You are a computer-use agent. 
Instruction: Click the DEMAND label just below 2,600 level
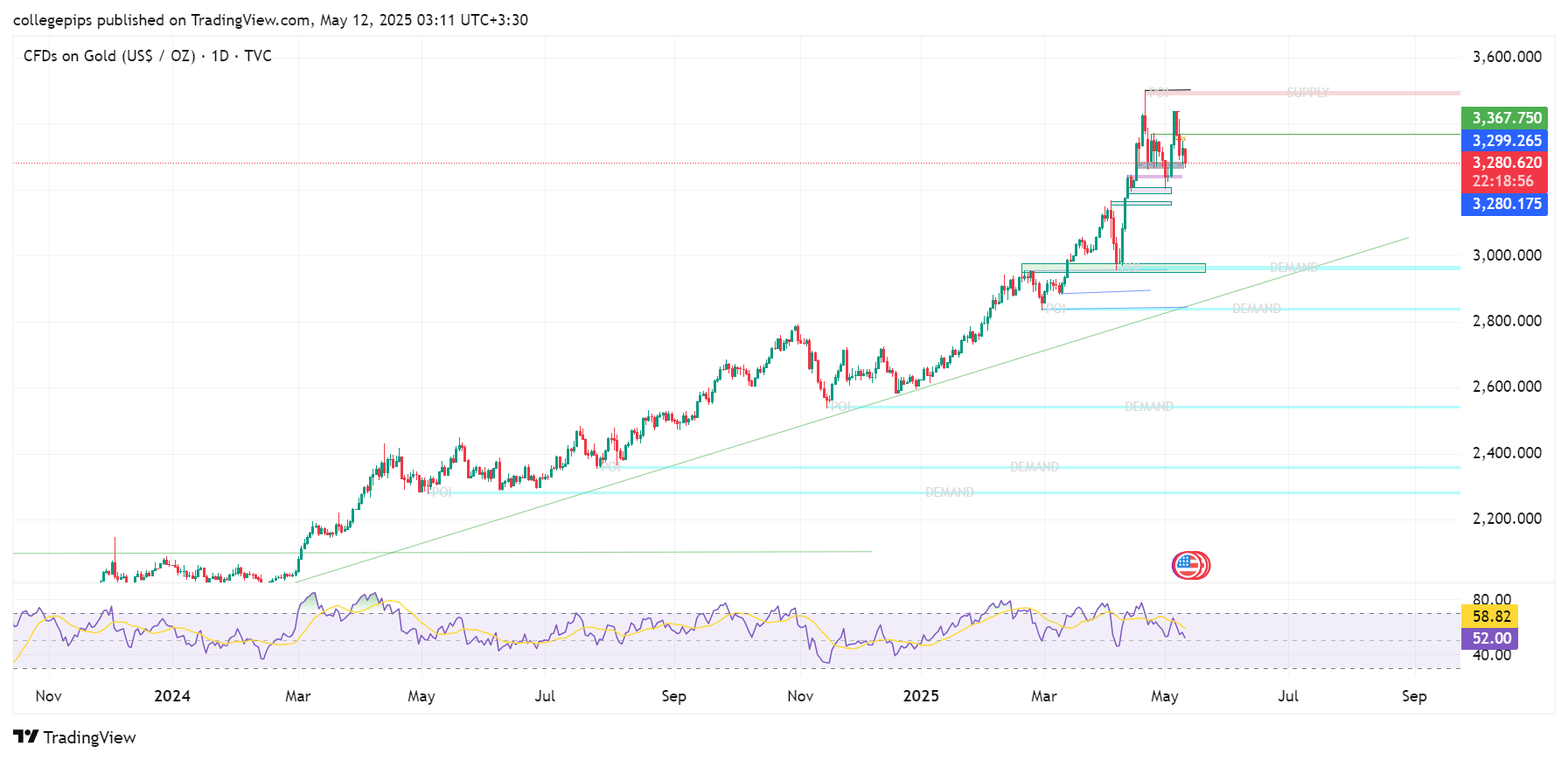[x=1149, y=407]
